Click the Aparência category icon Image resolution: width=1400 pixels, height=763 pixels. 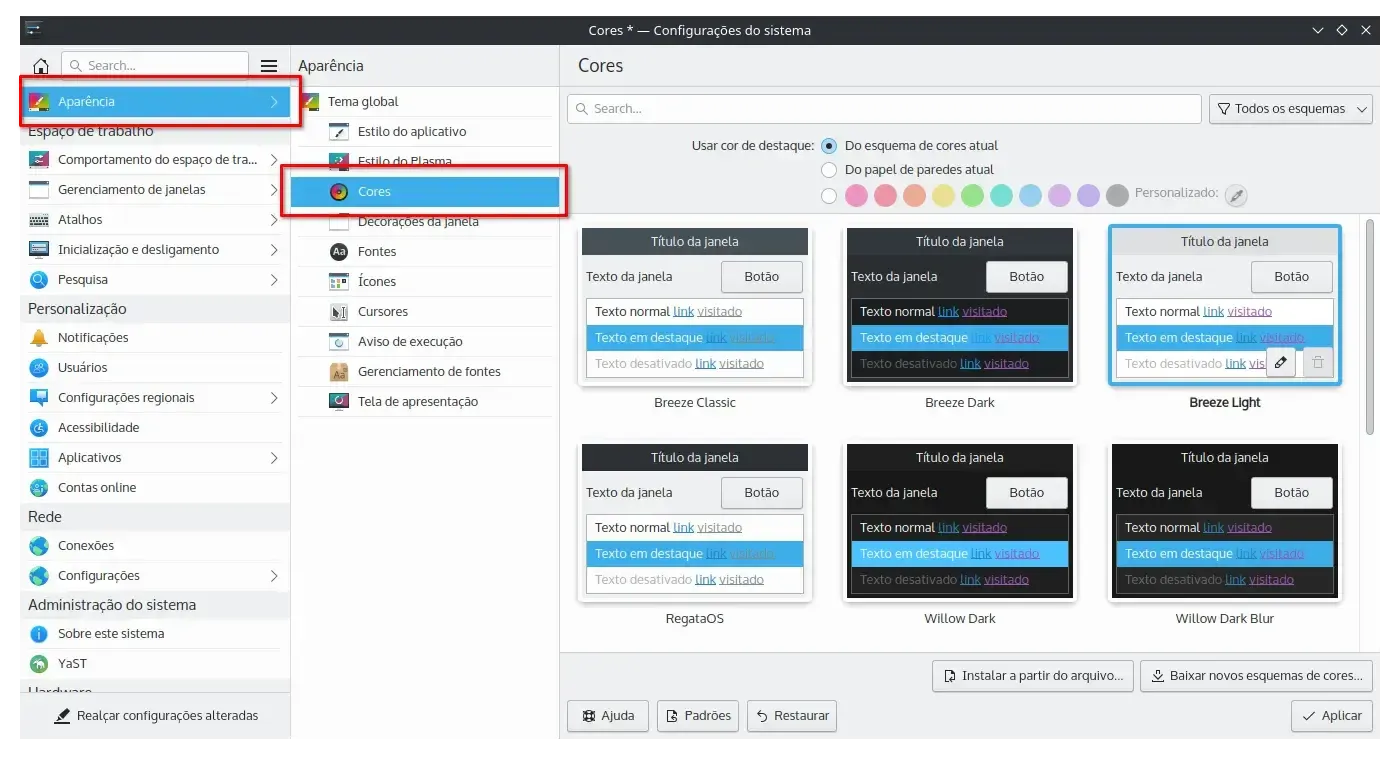[39, 102]
